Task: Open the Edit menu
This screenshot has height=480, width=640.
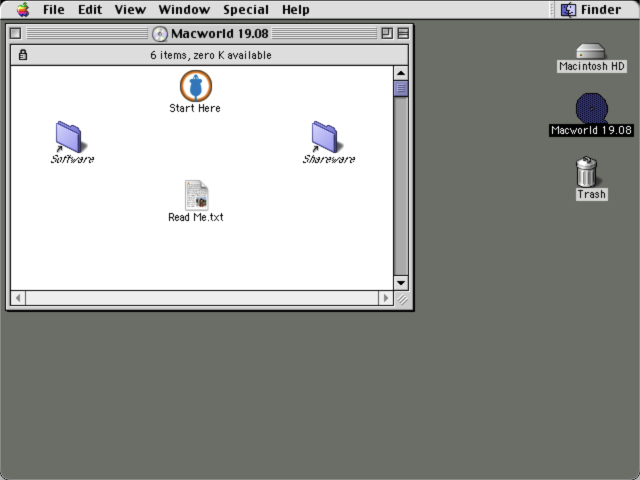Action: [90, 9]
